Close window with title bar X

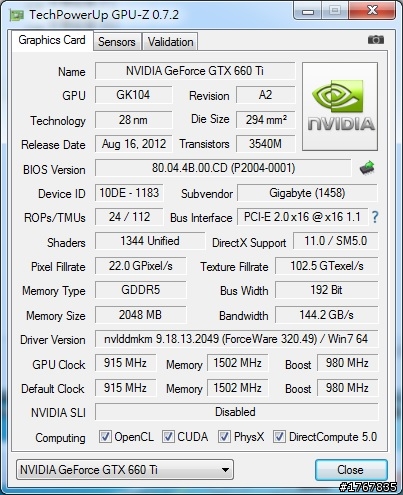372,11
